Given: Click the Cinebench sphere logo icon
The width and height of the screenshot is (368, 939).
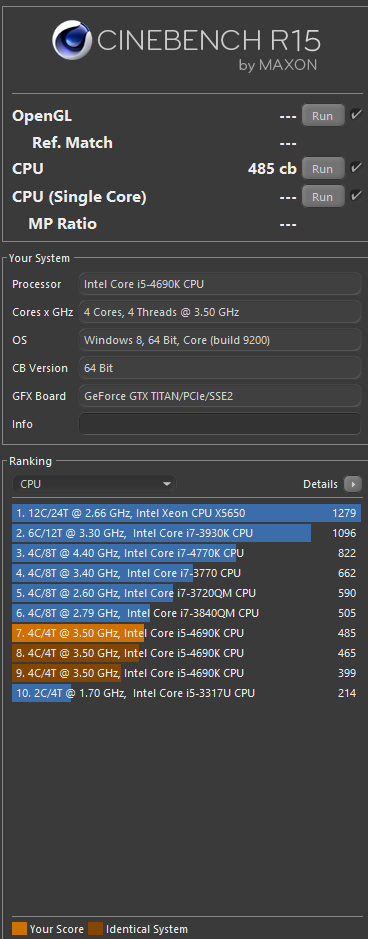Looking at the screenshot, I should [x=72, y=40].
